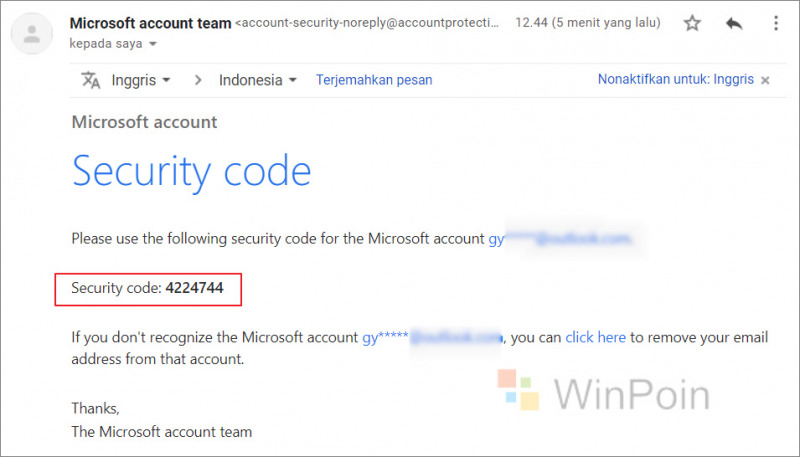Click Nonaktifkan untuk: Inggris
The width and height of the screenshot is (800, 457).
676,80
